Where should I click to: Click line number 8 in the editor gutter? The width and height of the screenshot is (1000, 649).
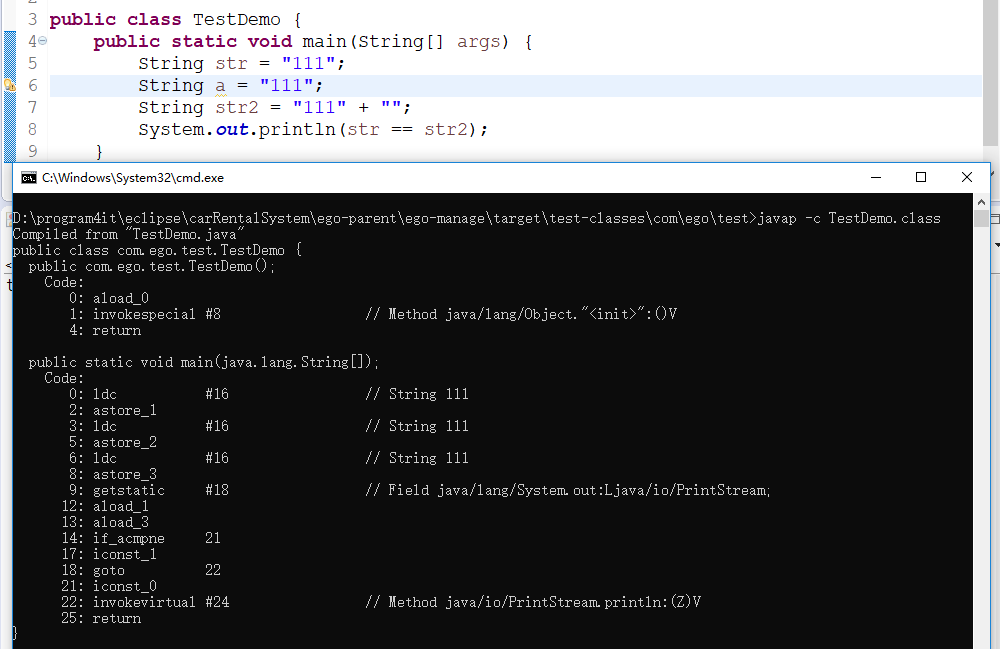pos(33,129)
